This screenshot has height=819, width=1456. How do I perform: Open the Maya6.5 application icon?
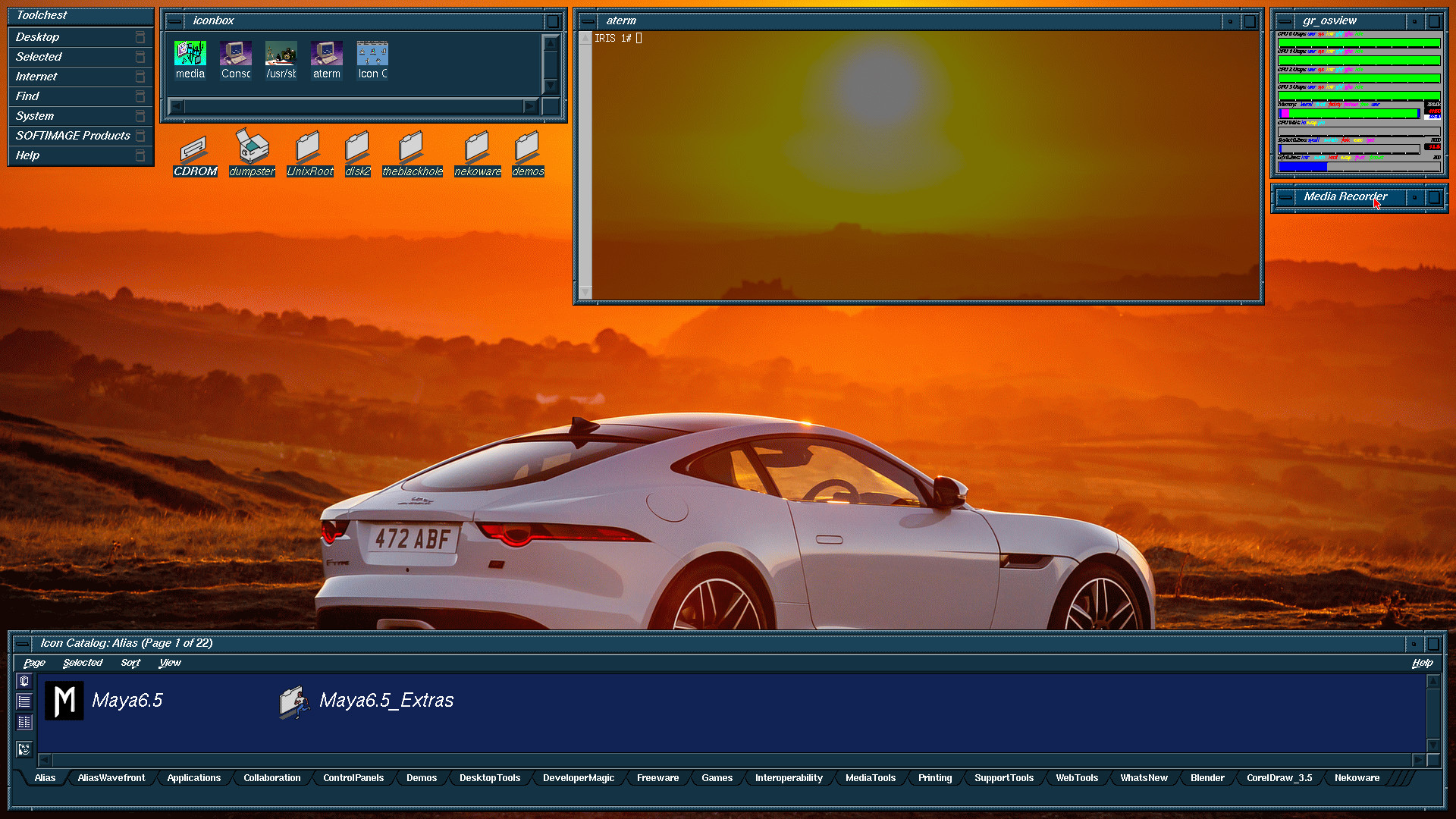click(64, 700)
